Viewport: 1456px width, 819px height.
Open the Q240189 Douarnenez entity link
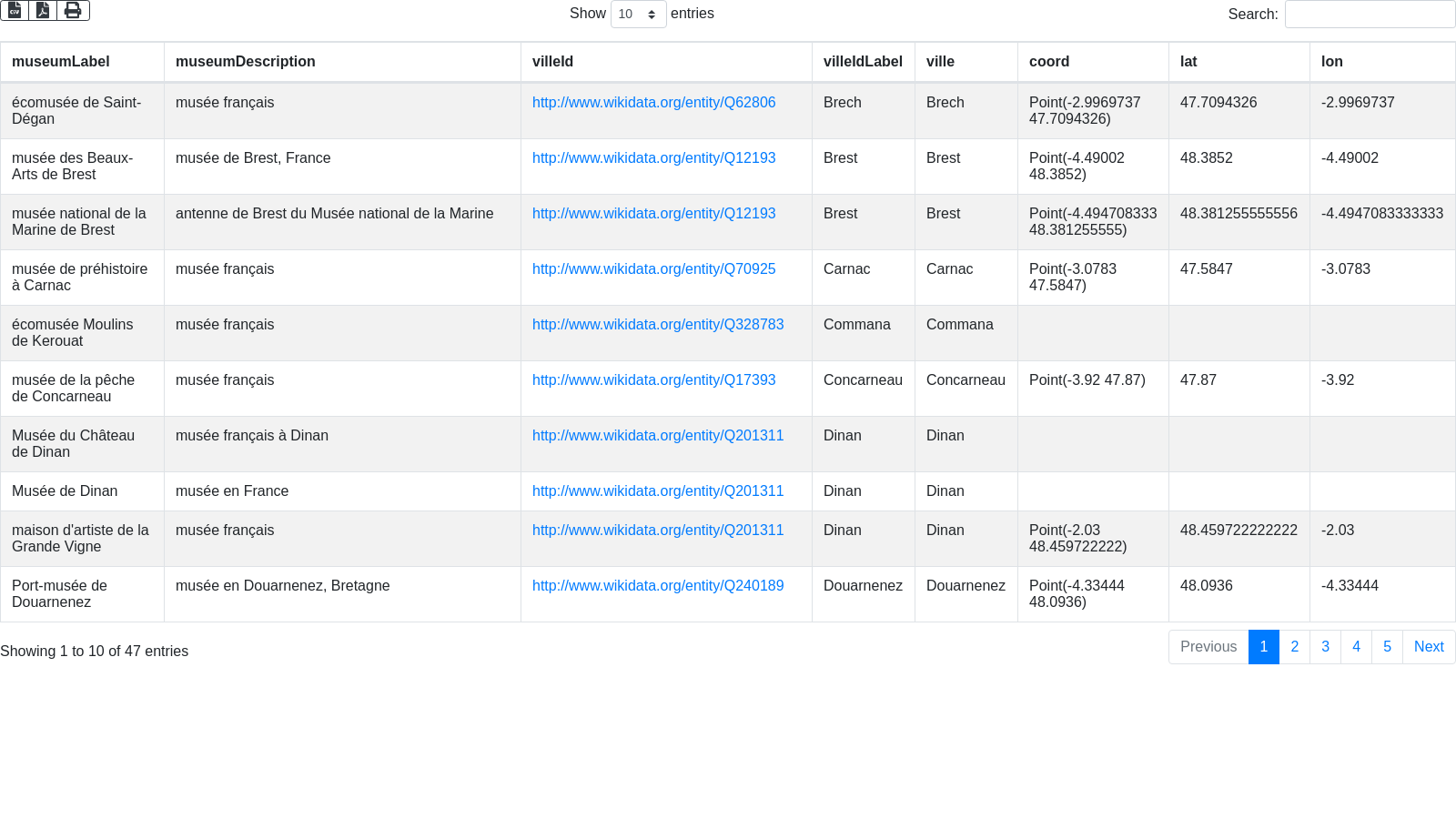tap(657, 586)
